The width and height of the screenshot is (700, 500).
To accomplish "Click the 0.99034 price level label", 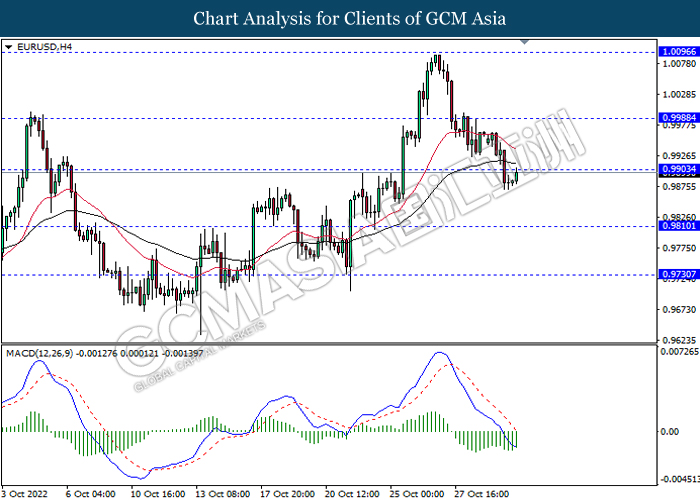I will coord(679,169).
